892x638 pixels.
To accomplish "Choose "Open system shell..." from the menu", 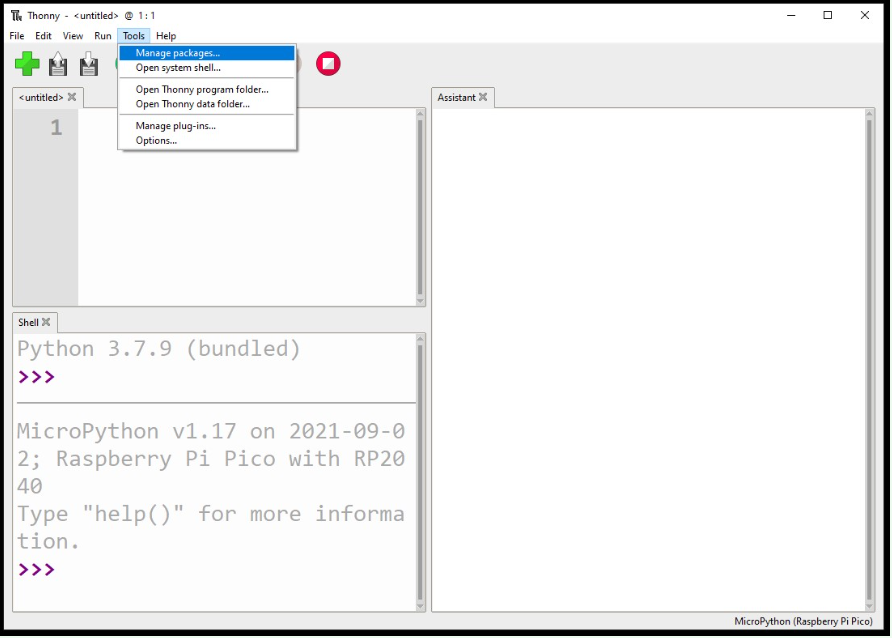I will click(x=177, y=67).
